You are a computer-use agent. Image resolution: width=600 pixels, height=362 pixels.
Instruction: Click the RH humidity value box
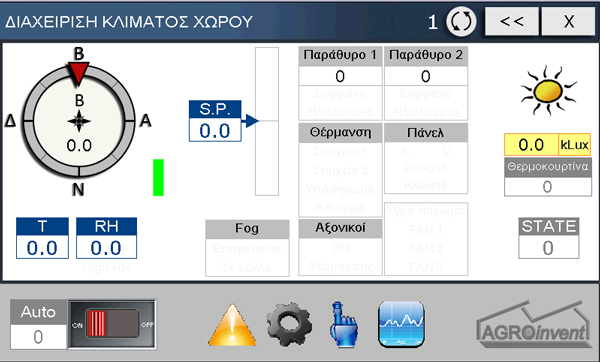tap(106, 247)
